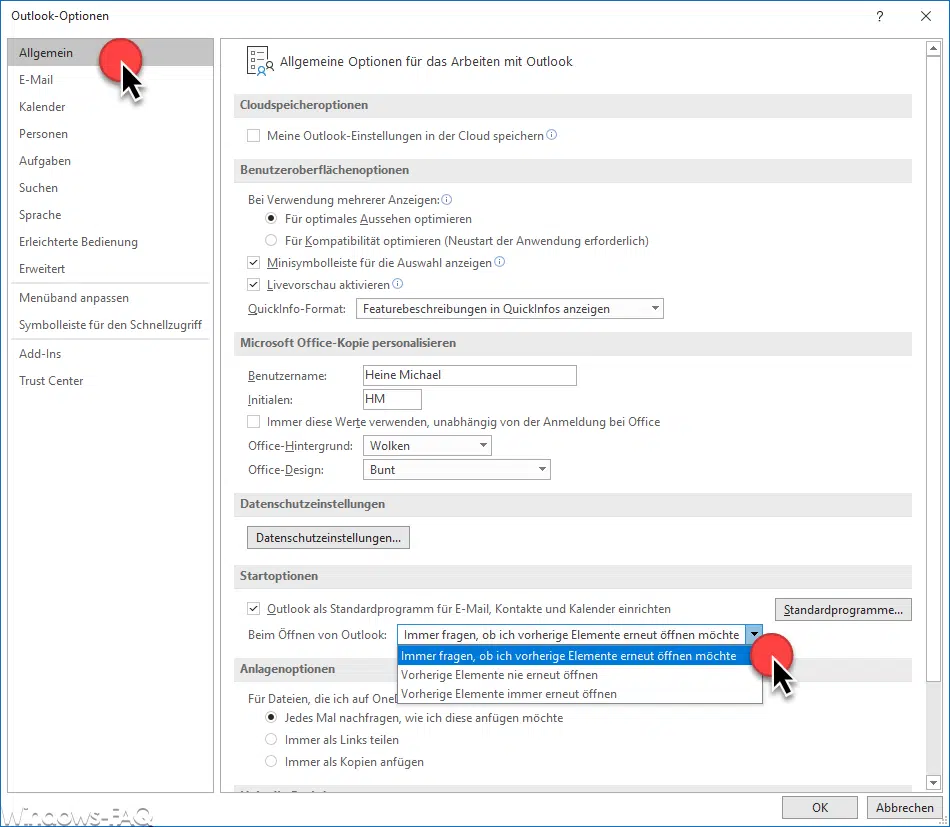Image resolution: width=950 pixels, height=827 pixels.
Task: Toggle the Livevorschau aktivieren checkbox
Action: coord(253,285)
